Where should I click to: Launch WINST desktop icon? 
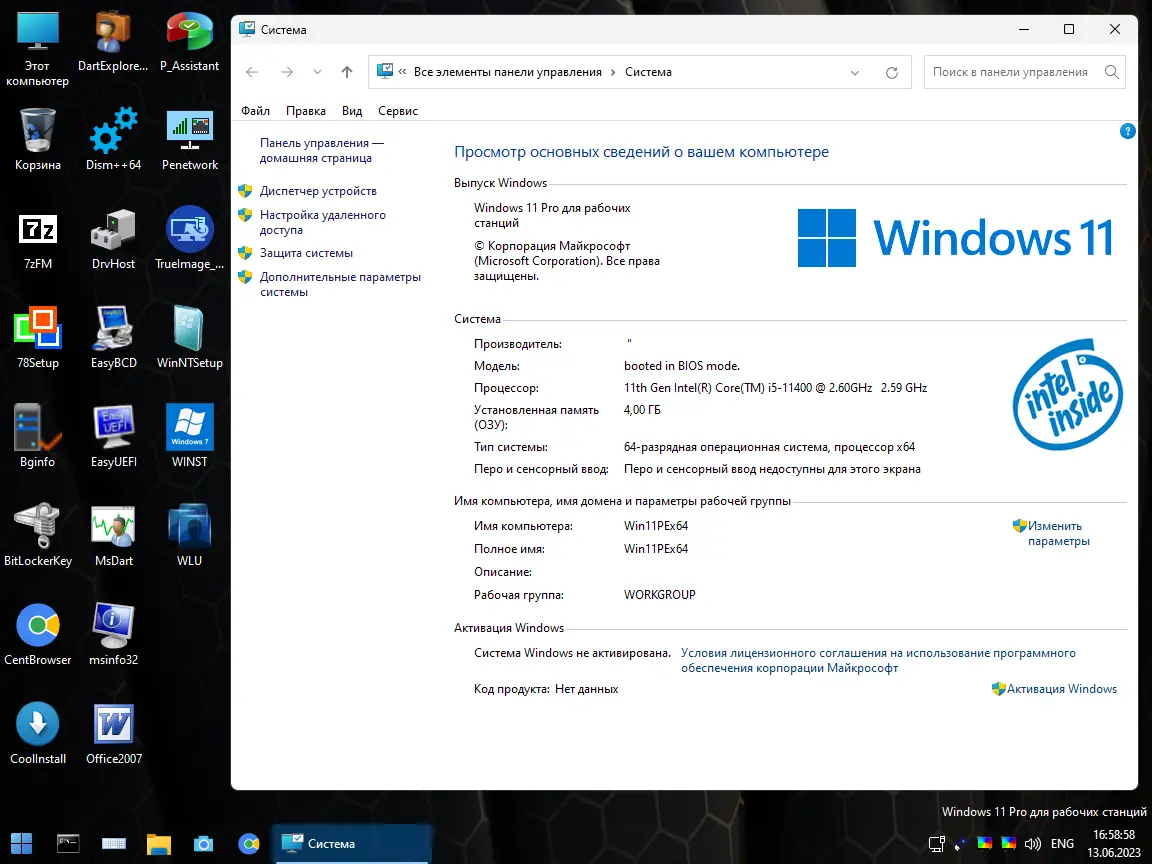coord(190,436)
